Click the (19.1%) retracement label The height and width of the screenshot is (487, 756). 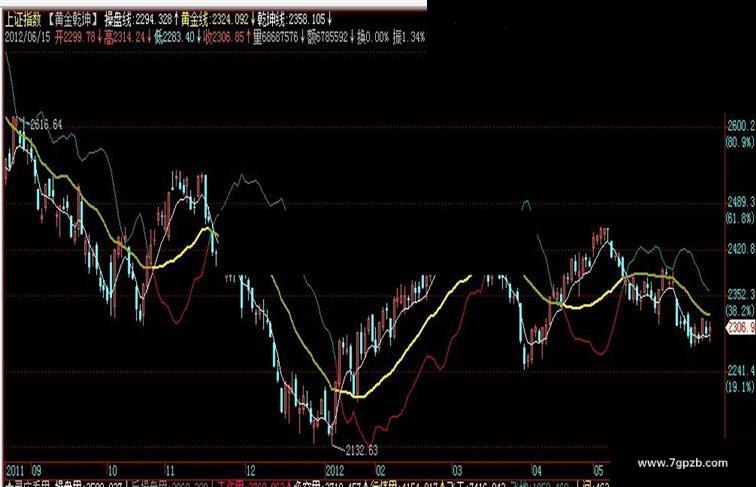[x=740, y=386]
